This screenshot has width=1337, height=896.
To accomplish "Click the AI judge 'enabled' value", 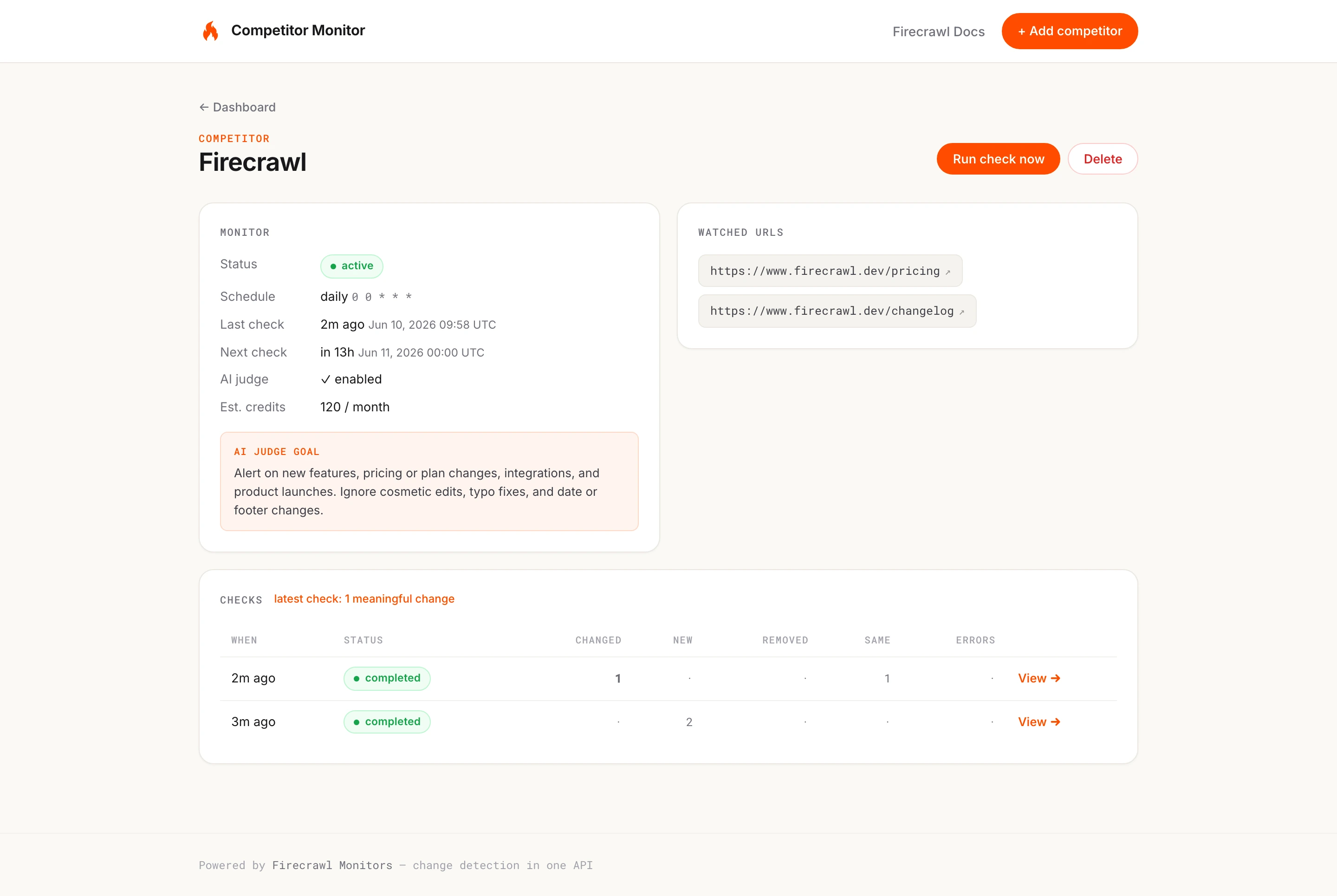I will click(351, 379).
